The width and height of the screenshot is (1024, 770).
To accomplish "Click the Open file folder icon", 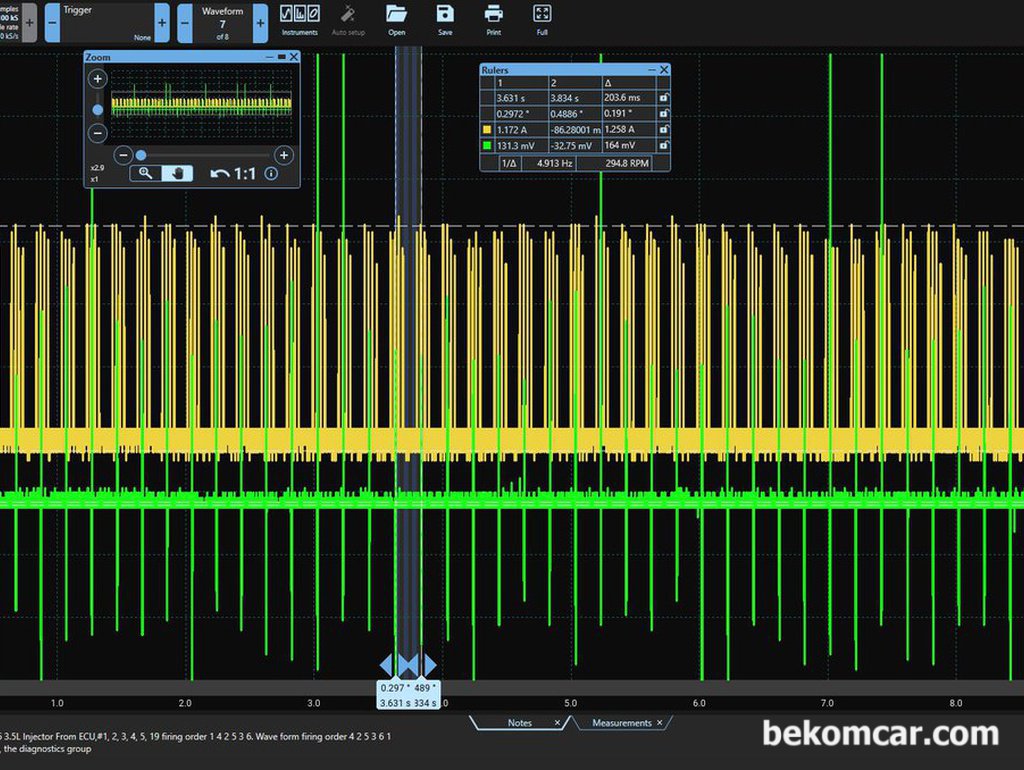I will (396, 20).
